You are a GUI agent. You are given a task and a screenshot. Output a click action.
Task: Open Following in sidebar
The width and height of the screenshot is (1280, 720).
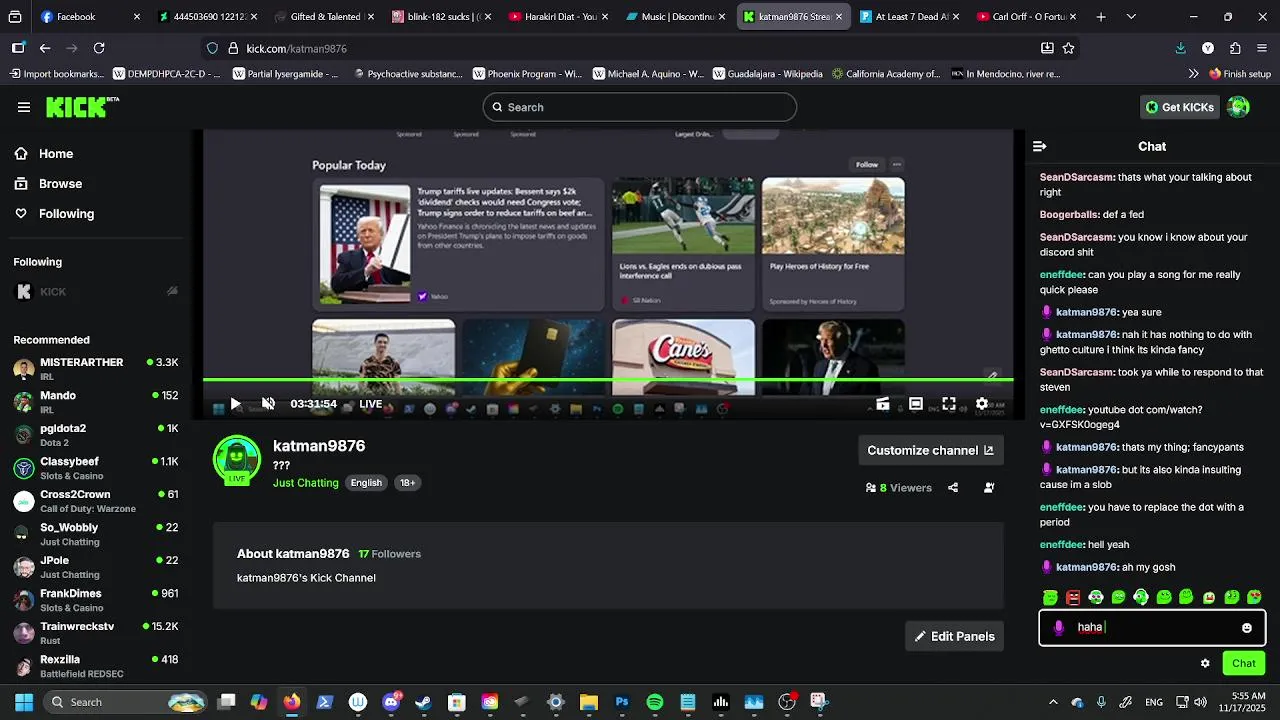pos(66,214)
